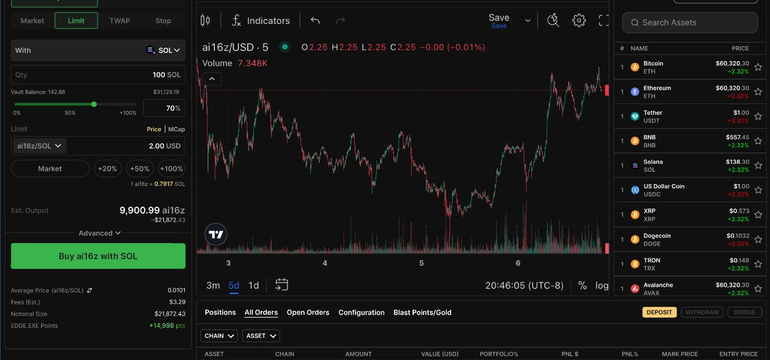
Task: Undo the last chart action
Action: pyautogui.click(x=315, y=21)
